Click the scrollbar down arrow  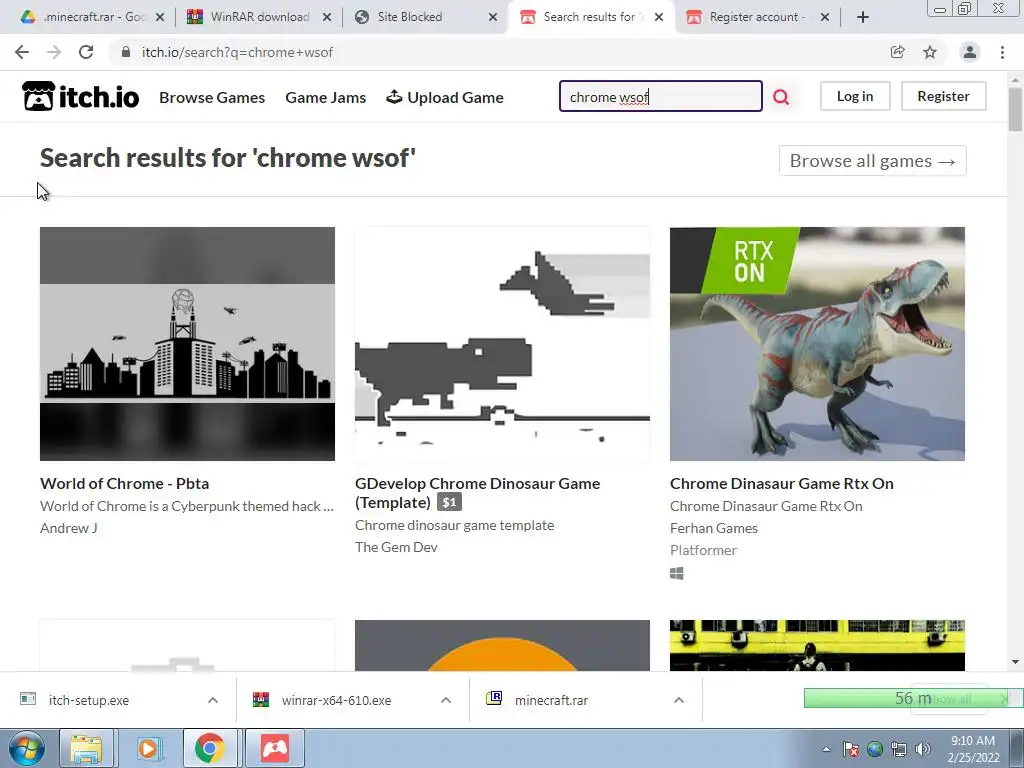pos(1016,662)
